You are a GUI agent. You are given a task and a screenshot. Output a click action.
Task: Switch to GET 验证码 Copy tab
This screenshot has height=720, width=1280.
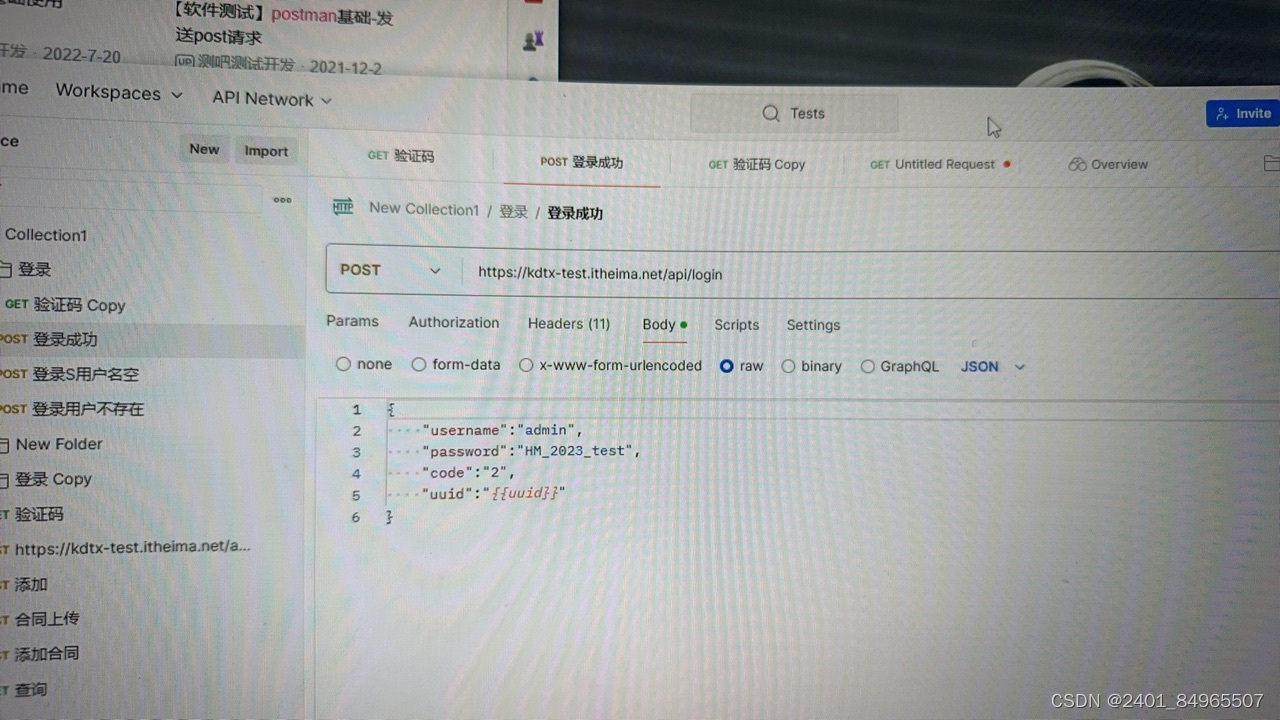(757, 164)
